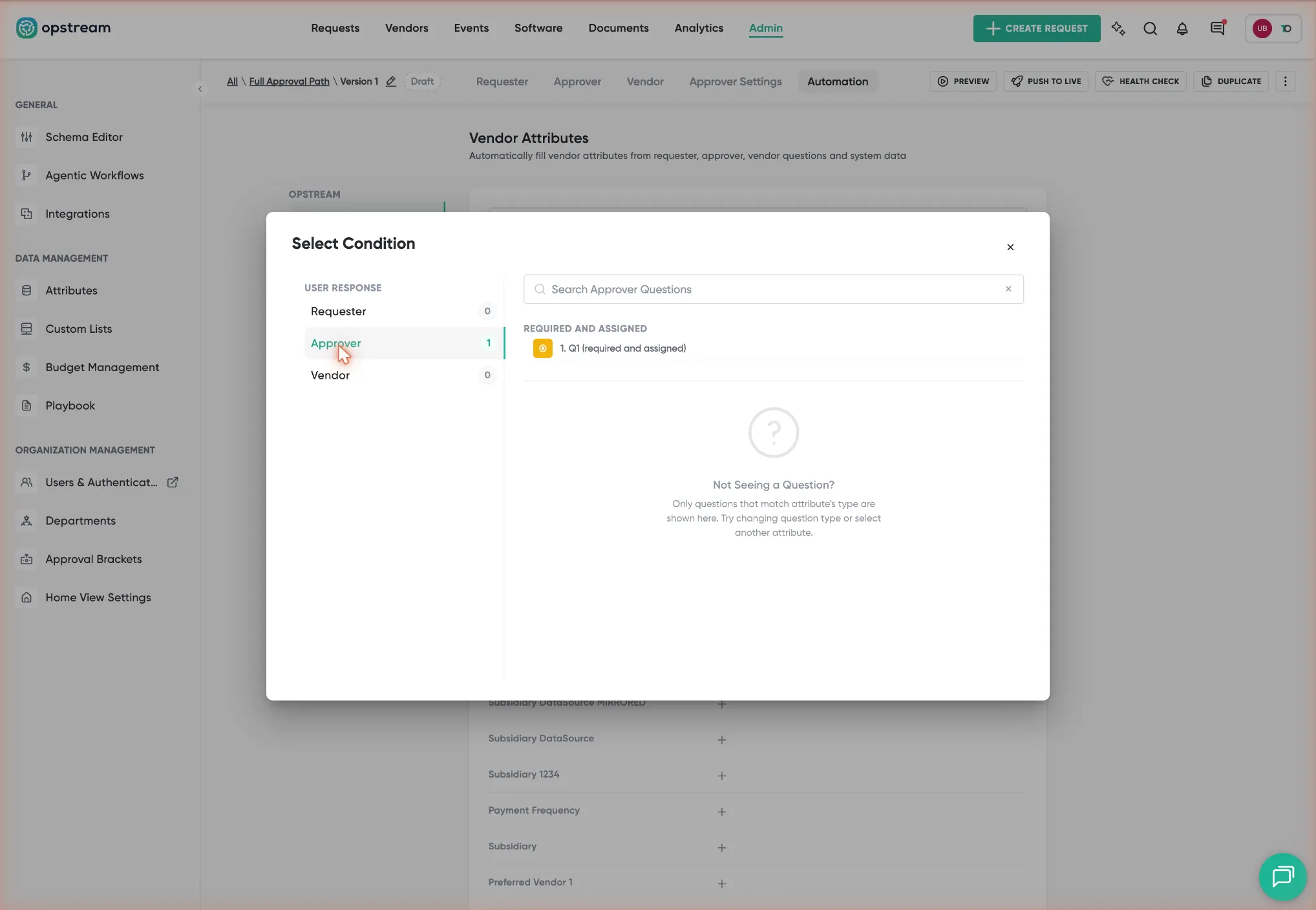Clear the search field with its x icon
The width and height of the screenshot is (1316, 910).
(1008, 289)
